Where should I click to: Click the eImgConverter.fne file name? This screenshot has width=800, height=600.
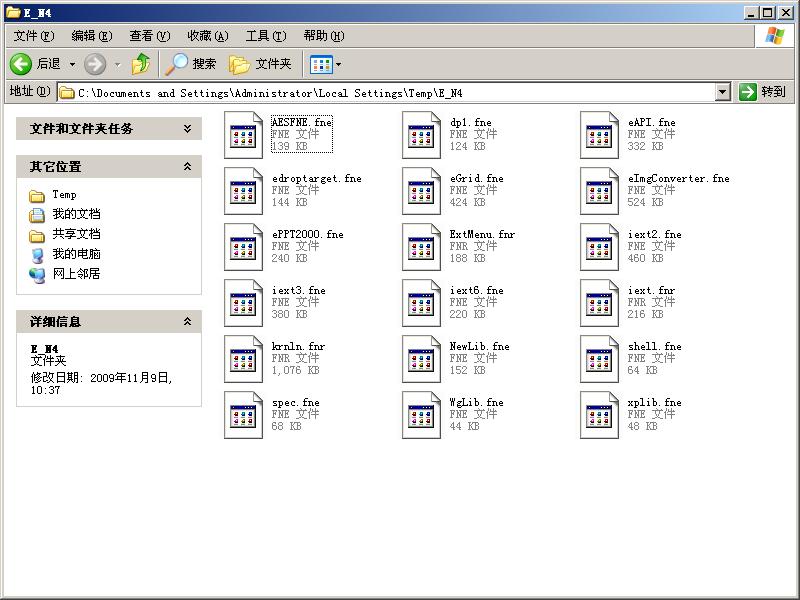679,178
